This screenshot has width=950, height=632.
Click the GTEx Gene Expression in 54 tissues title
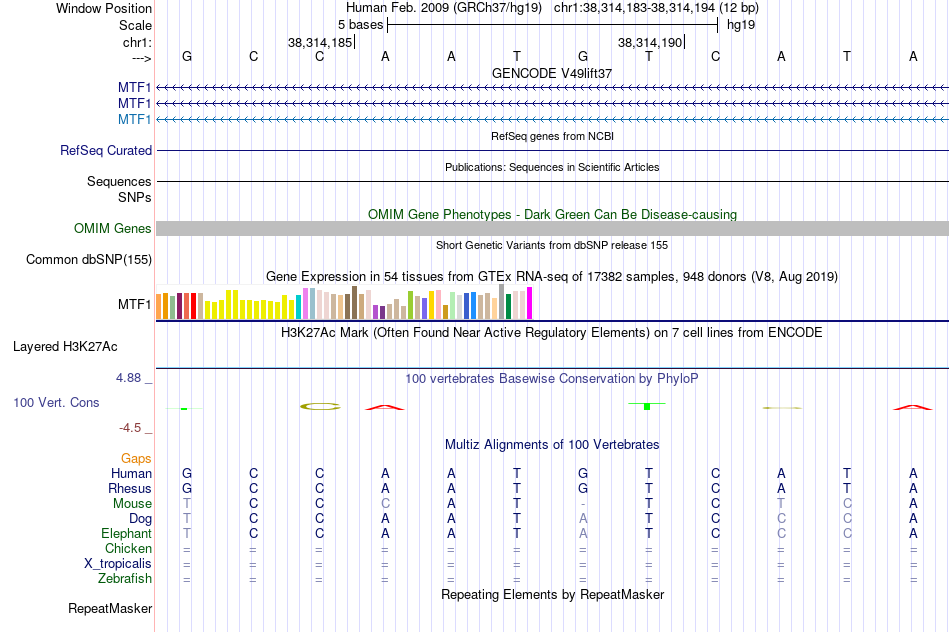pos(552,277)
